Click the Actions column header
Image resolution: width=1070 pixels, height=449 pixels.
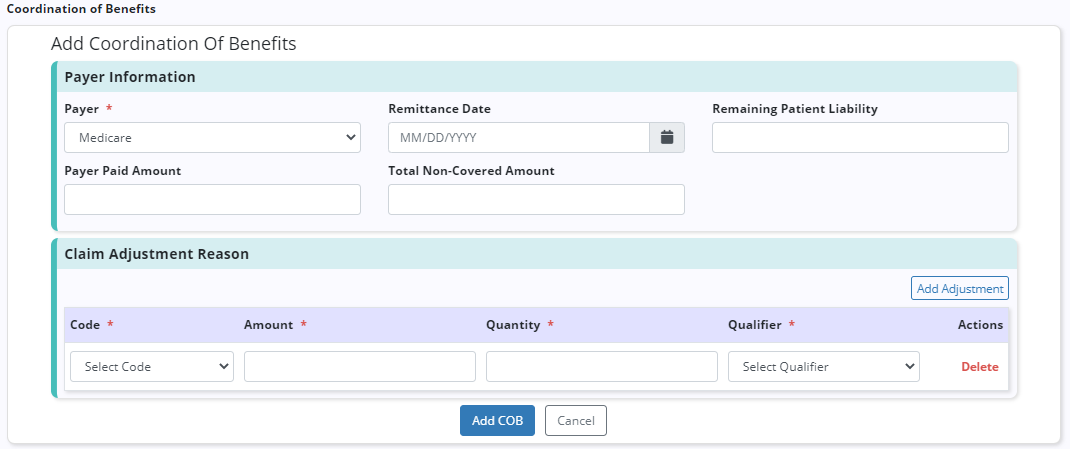[979, 325]
